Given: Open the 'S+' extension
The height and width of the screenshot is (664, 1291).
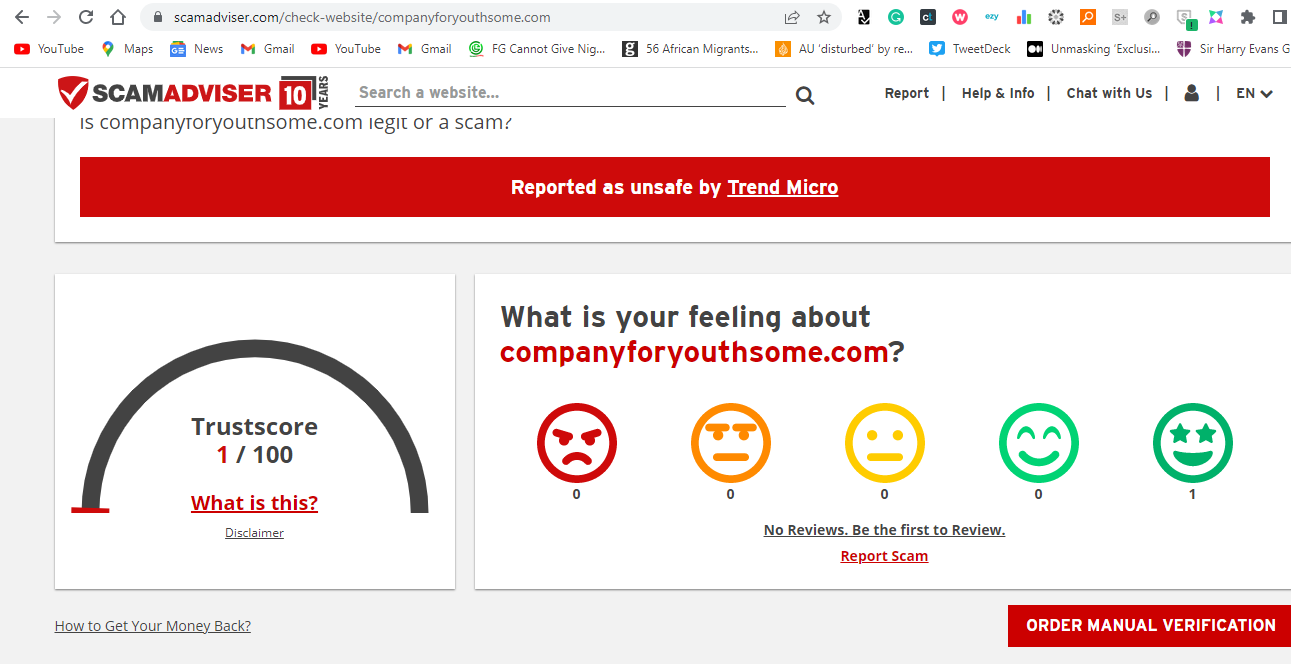Looking at the screenshot, I should 1120,17.
